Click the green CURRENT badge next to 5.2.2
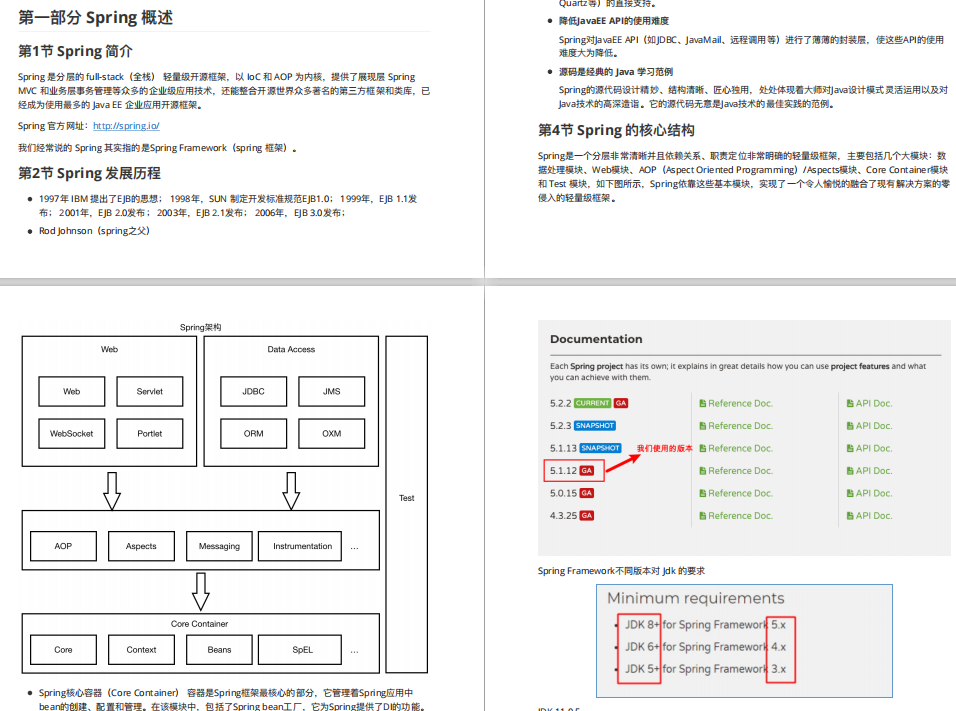The width and height of the screenshot is (956, 711). pyautogui.click(x=592, y=403)
